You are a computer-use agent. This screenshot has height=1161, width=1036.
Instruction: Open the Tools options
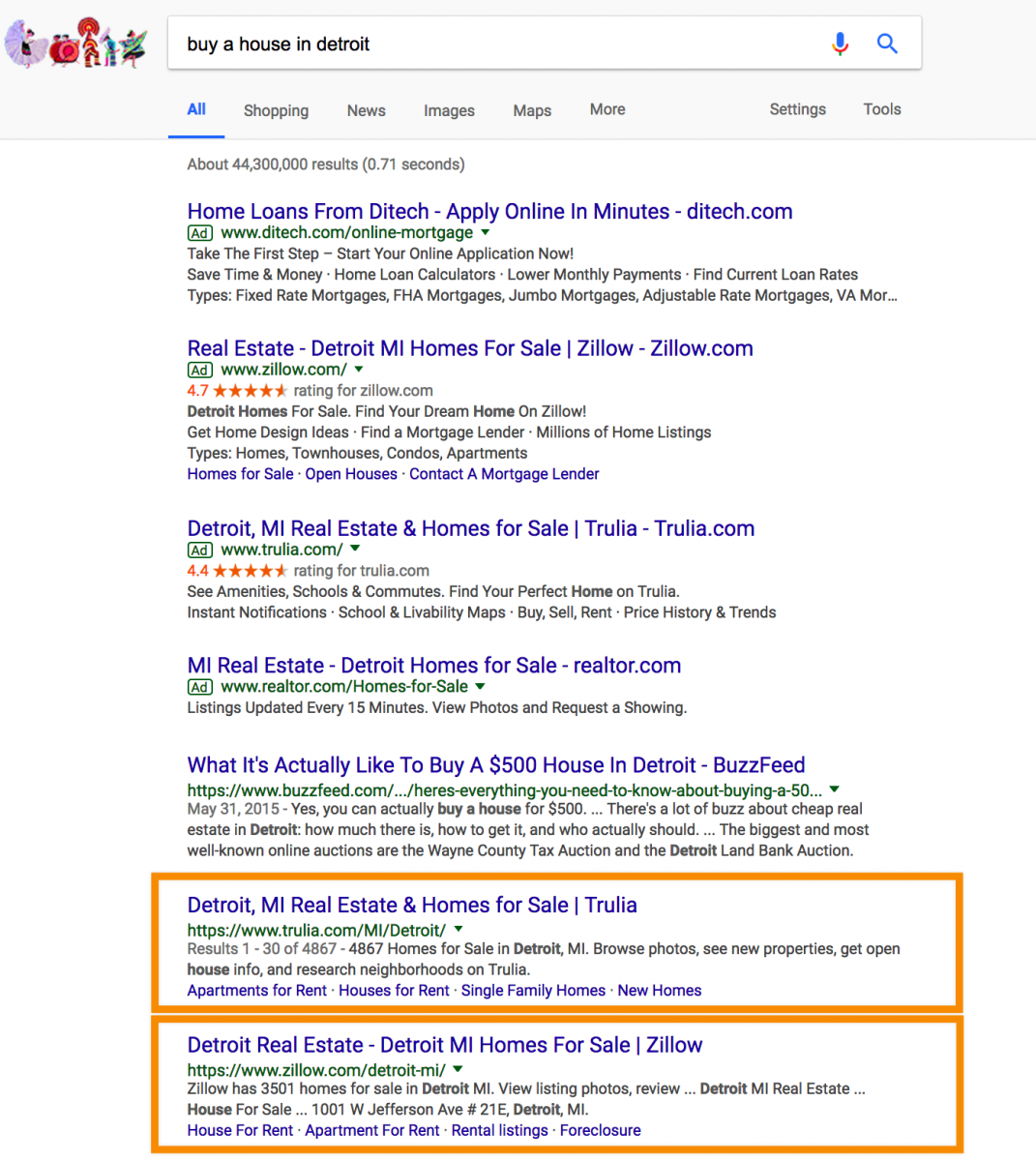(882, 109)
